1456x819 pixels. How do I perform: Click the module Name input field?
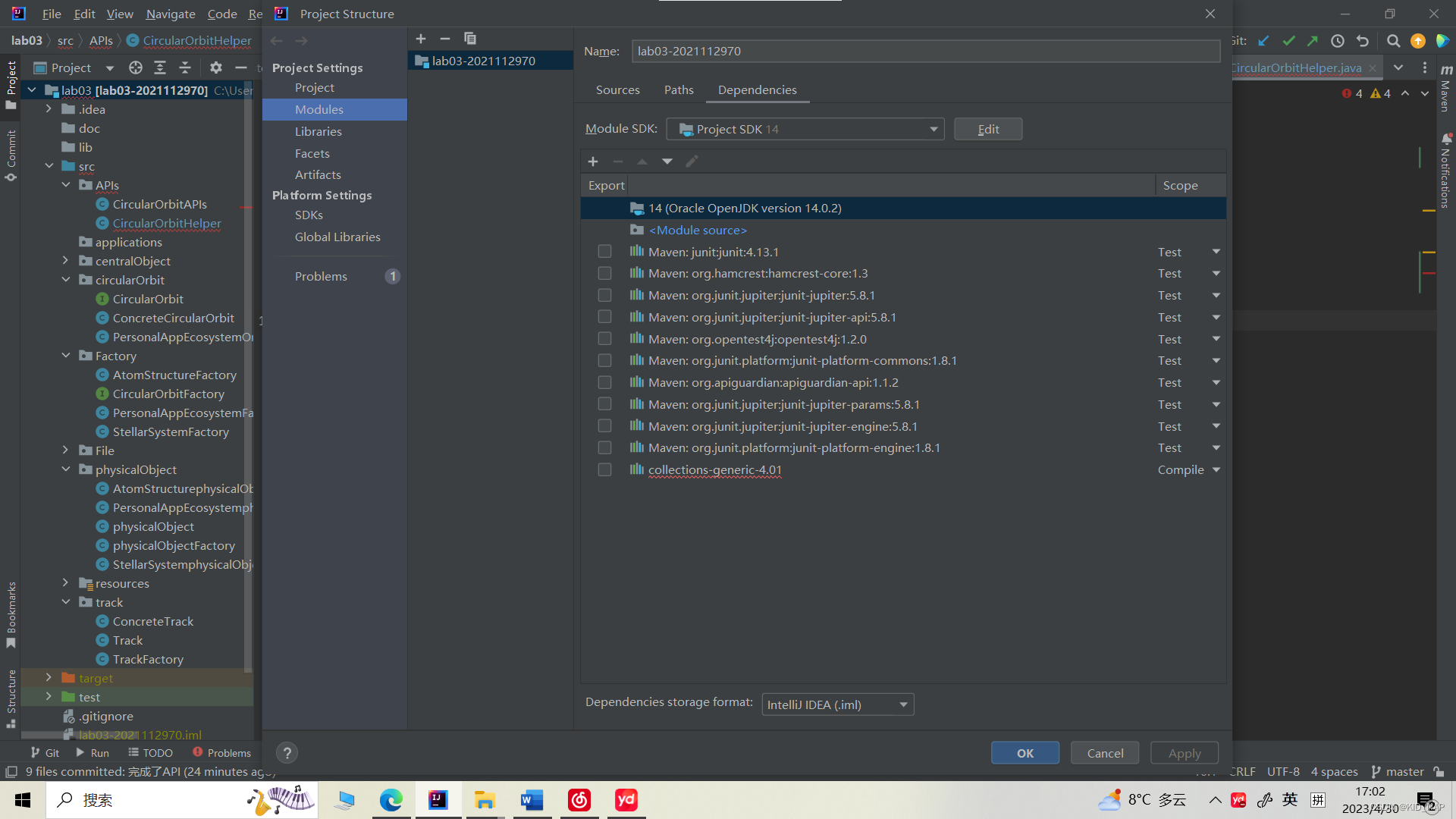pyautogui.click(x=925, y=51)
